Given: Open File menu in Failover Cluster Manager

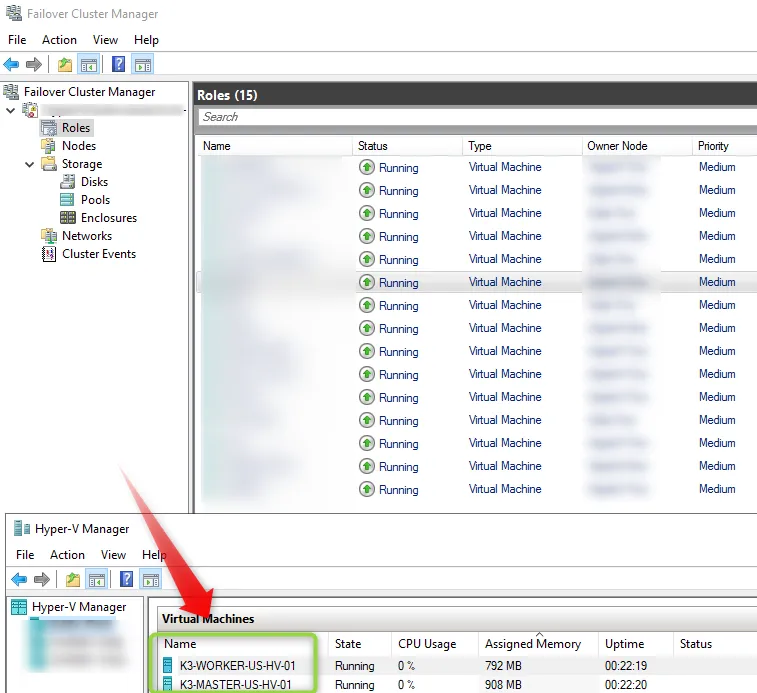Looking at the screenshot, I should 17,40.
